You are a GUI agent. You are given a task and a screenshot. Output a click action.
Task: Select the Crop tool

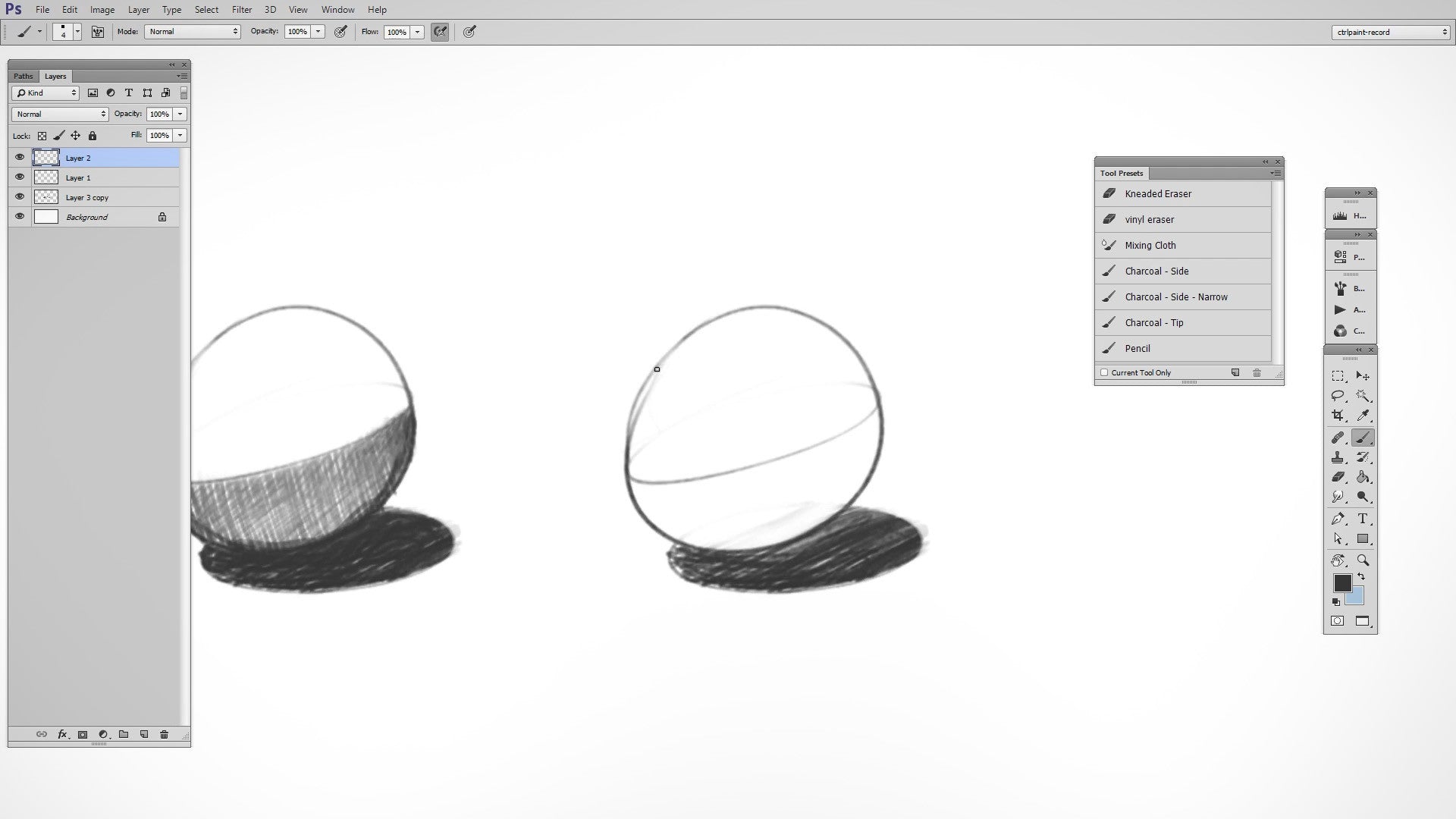coord(1338,416)
